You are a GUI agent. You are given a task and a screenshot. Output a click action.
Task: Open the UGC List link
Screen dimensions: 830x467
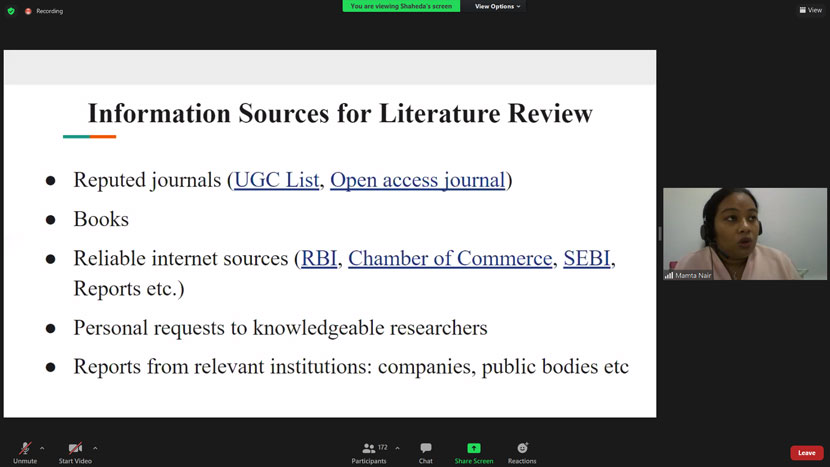coord(276,180)
